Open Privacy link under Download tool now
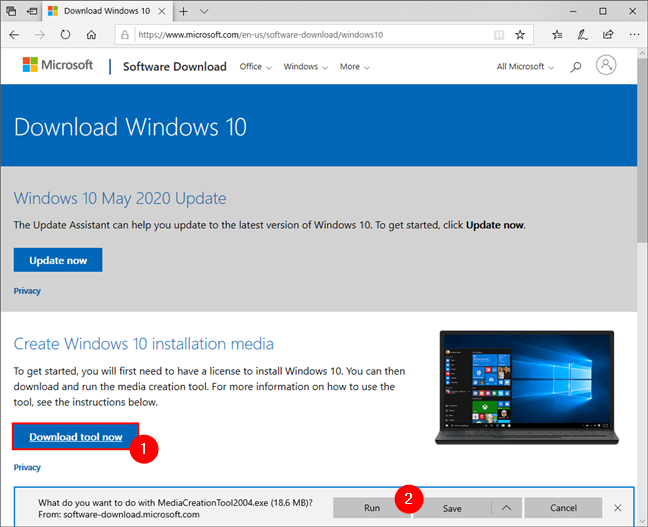 27,467
